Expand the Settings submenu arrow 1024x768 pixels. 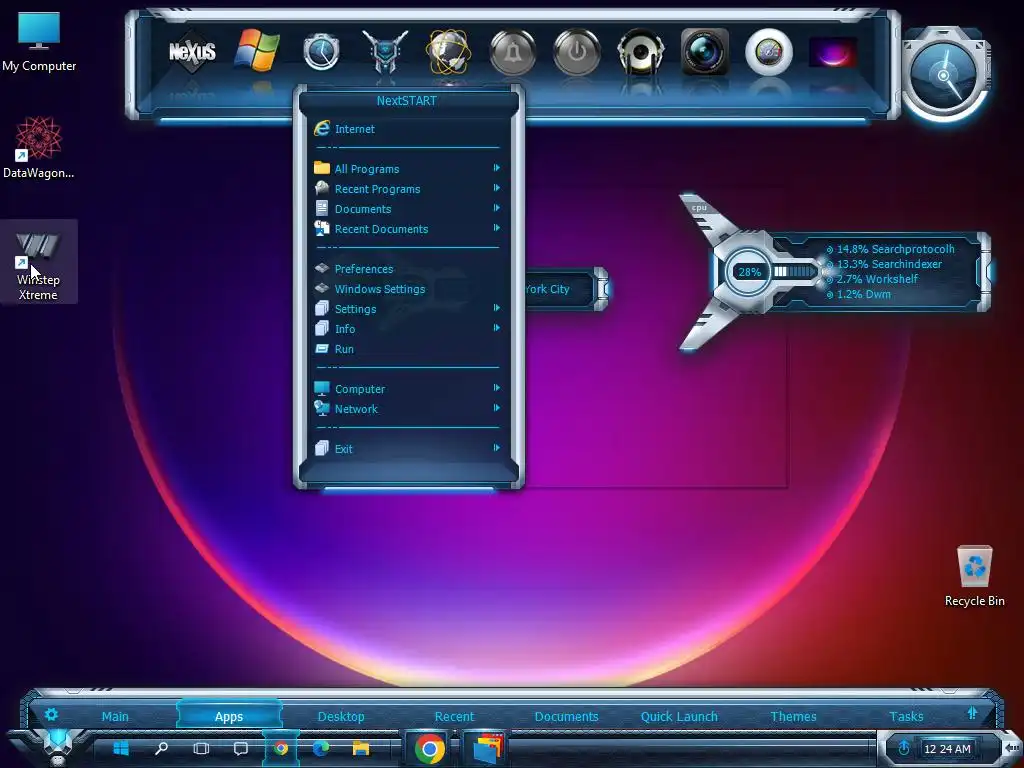pos(496,308)
